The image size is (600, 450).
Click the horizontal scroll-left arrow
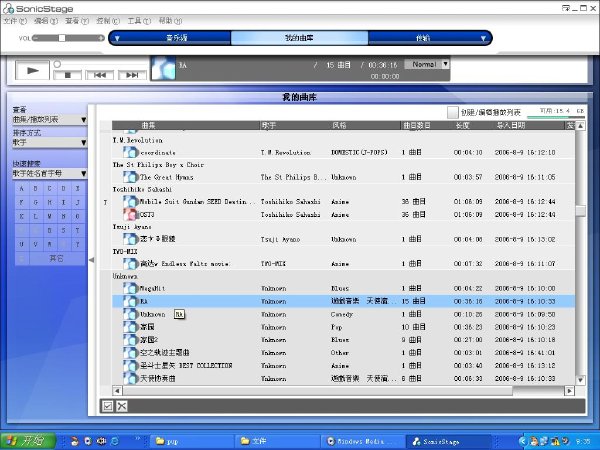(x=117, y=391)
